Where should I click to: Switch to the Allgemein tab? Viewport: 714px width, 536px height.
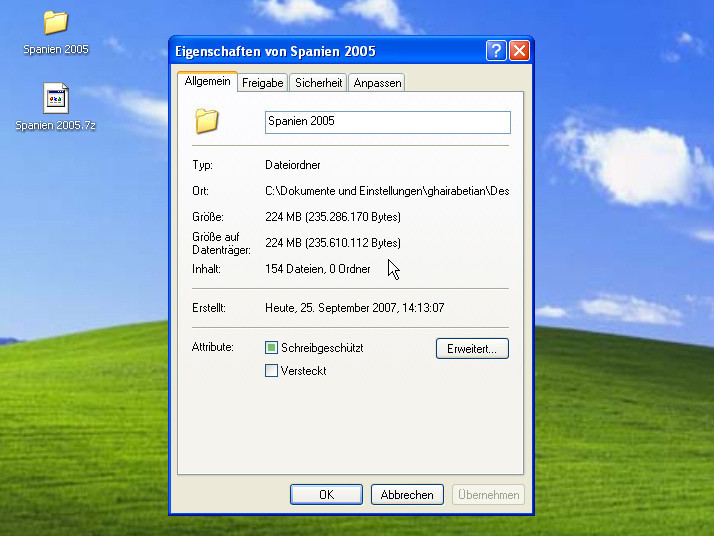click(207, 82)
